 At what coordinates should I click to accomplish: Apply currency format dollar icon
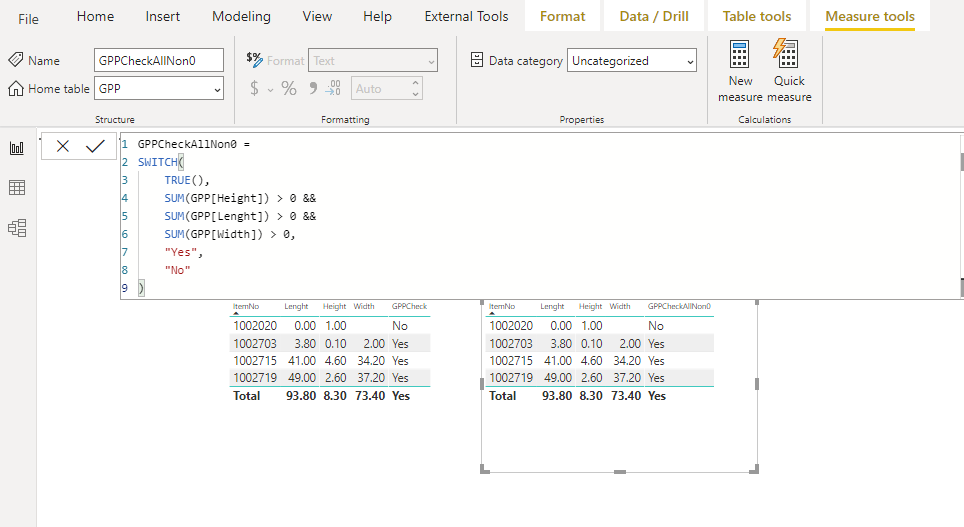254,89
